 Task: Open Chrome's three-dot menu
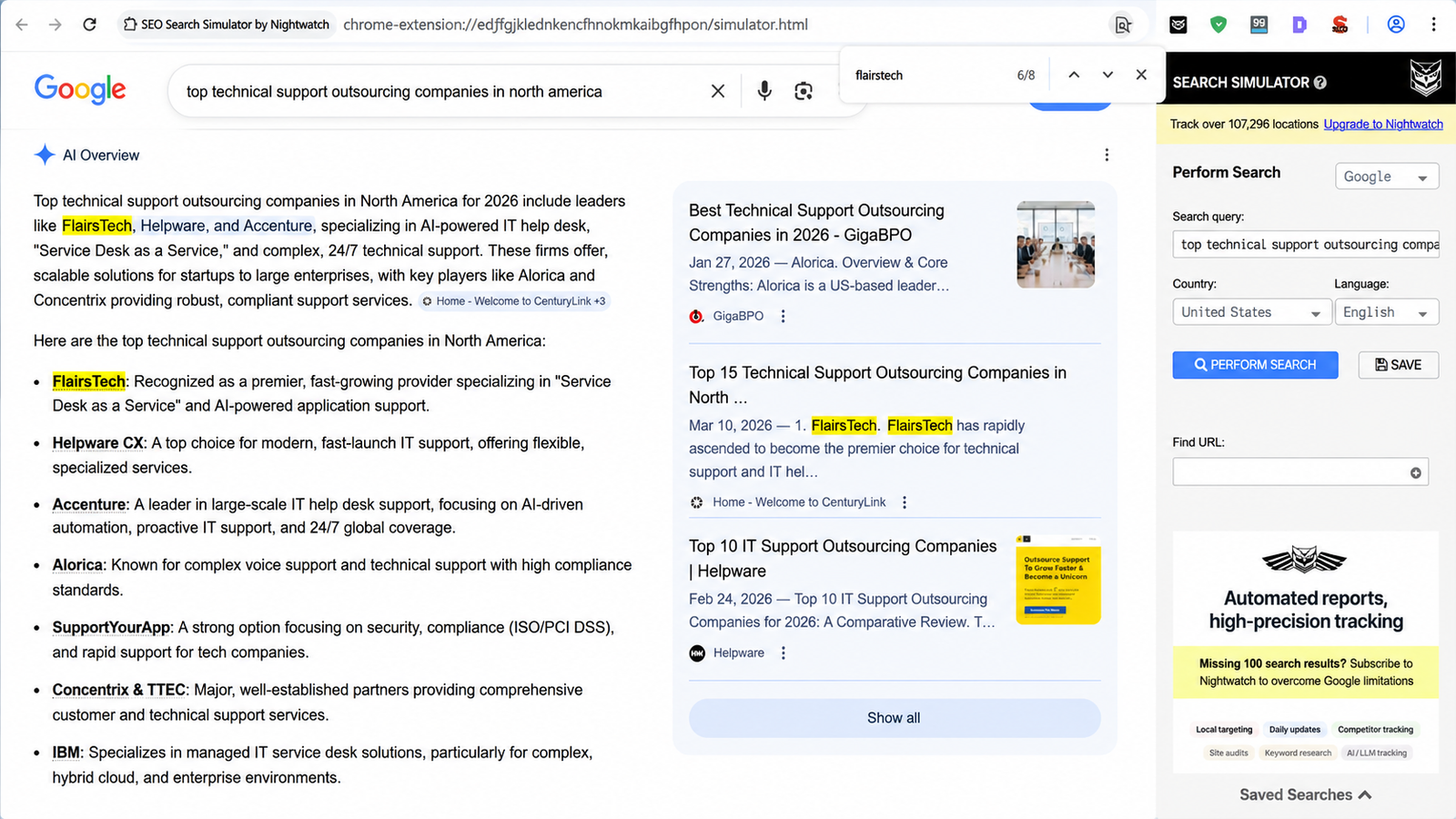tap(1433, 25)
